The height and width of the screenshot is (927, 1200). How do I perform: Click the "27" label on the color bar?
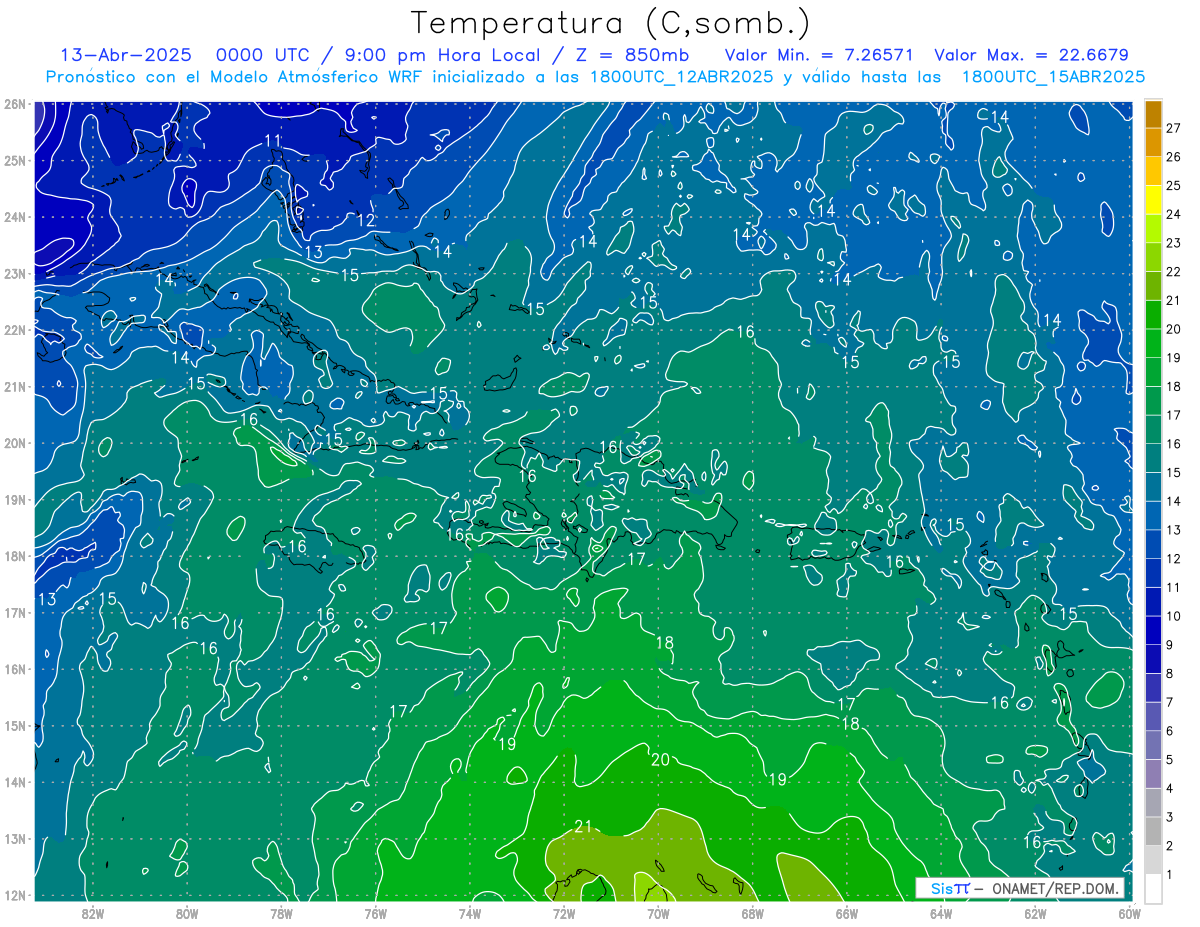(x=1174, y=128)
